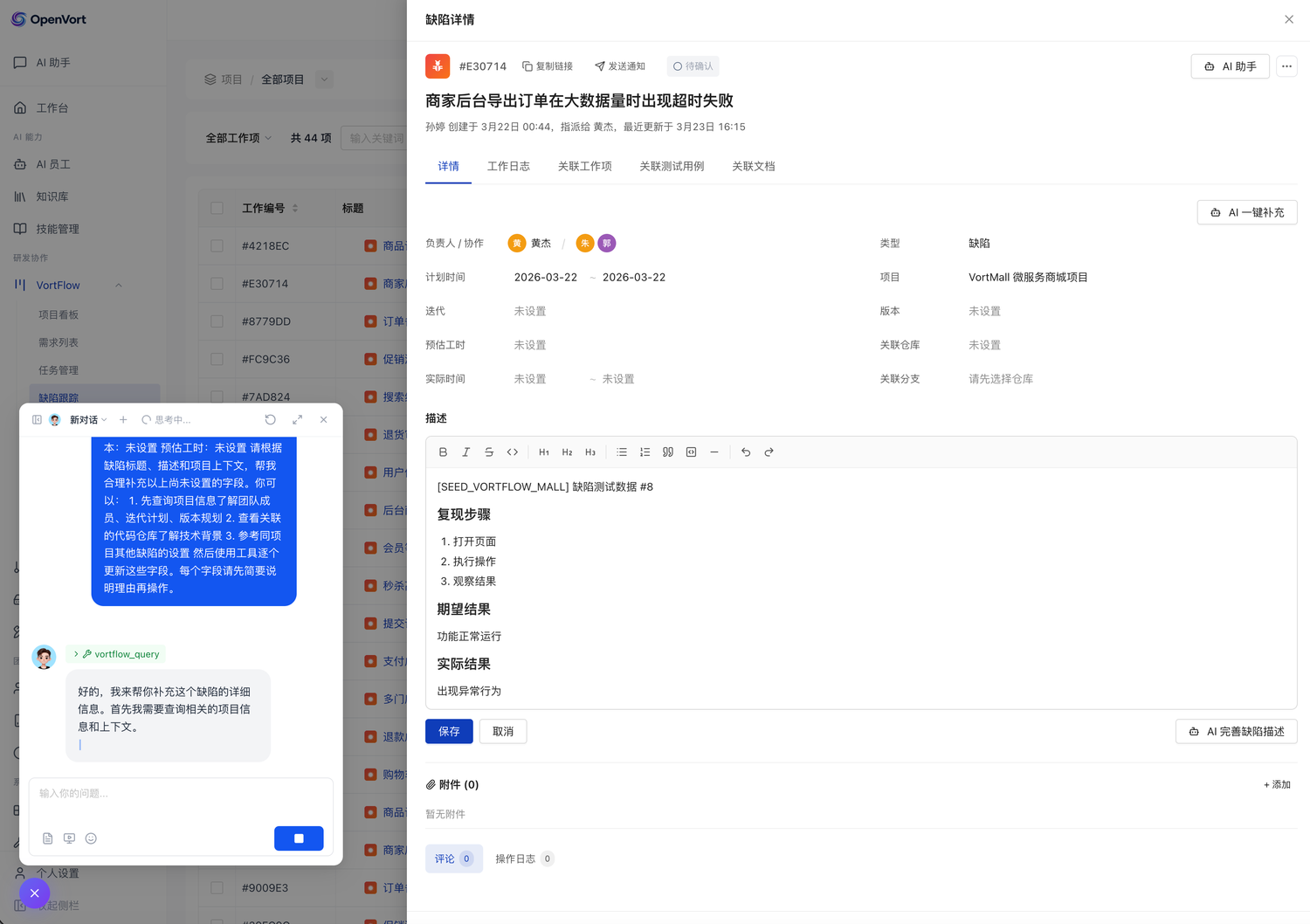This screenshot has width=1310, height=924.
Task: Toggle bold formatting in the description editor
Action: [443, 452]
